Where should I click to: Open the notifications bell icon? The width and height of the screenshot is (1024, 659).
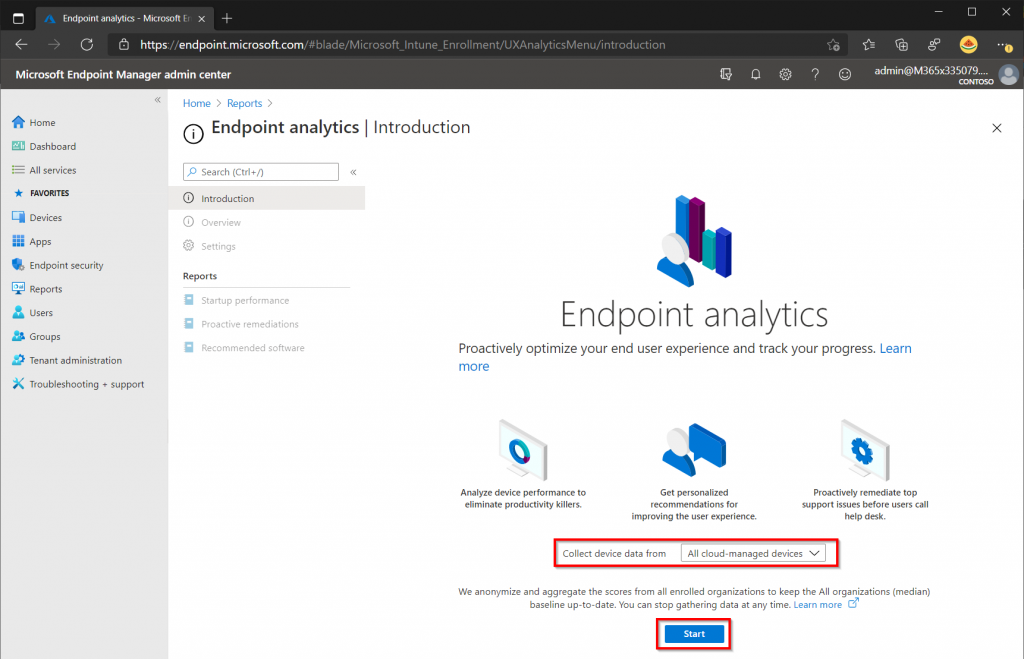coord(756,74)
